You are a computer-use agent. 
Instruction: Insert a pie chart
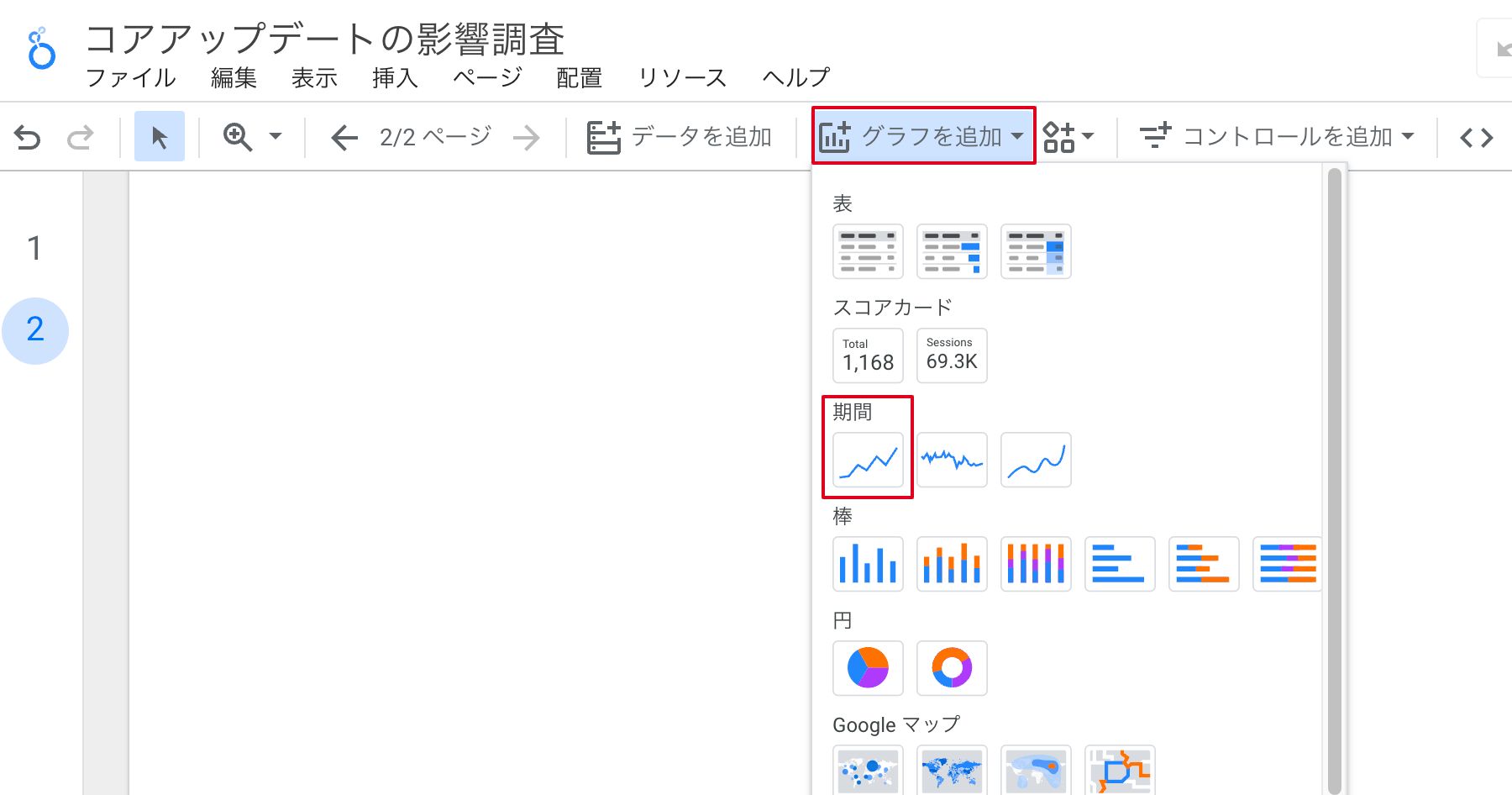pos(868,668)
